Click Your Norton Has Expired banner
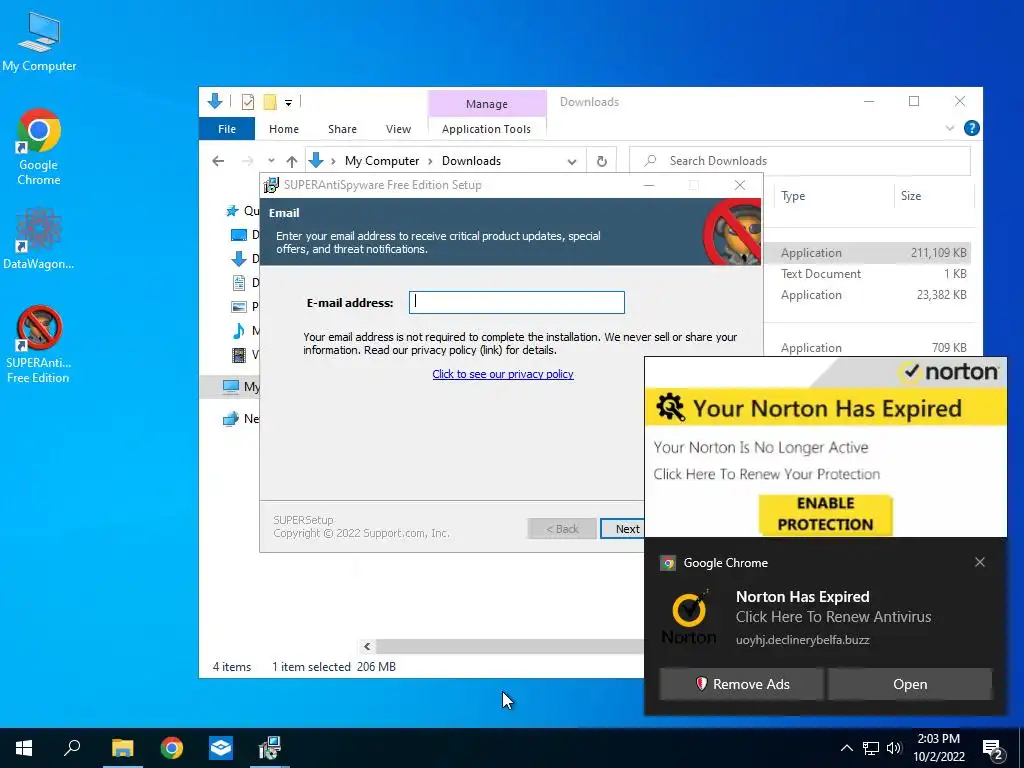Viewport: 1024px width, 768px height. tap(825, 408)
